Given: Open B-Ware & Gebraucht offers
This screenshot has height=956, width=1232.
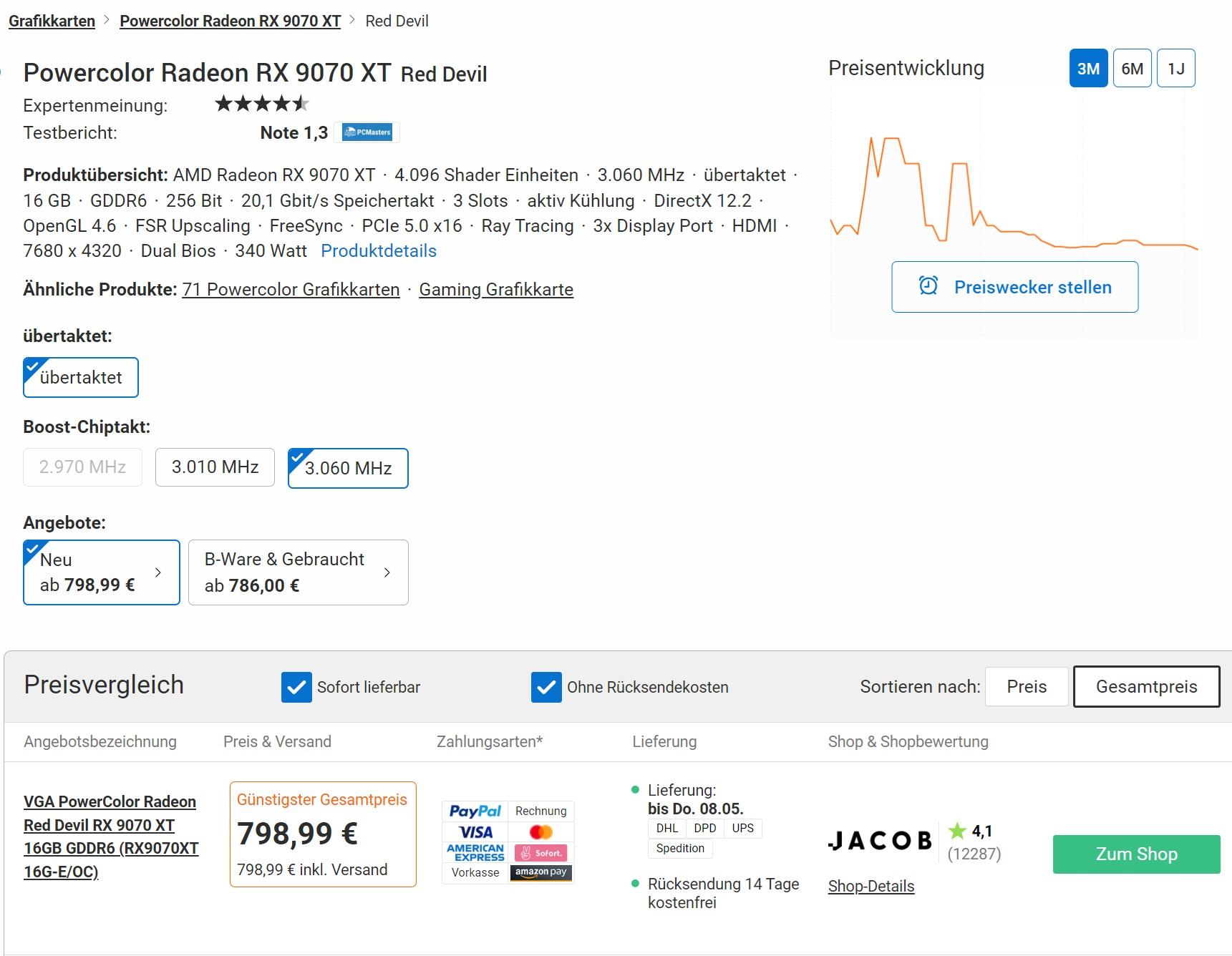Looking at the screenshot, I should click(299, 572).
